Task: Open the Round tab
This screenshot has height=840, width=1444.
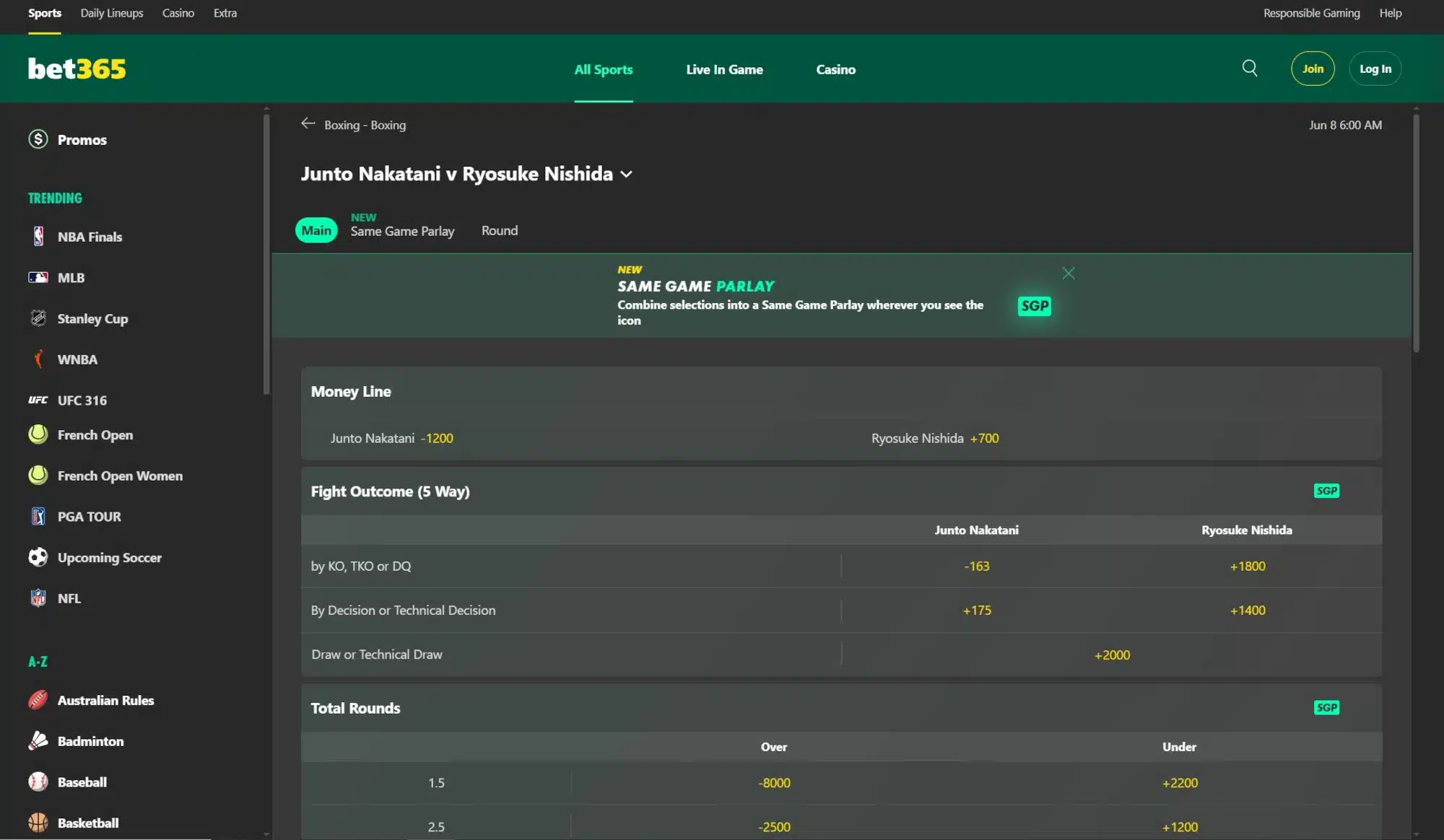Action: [500, 231]
